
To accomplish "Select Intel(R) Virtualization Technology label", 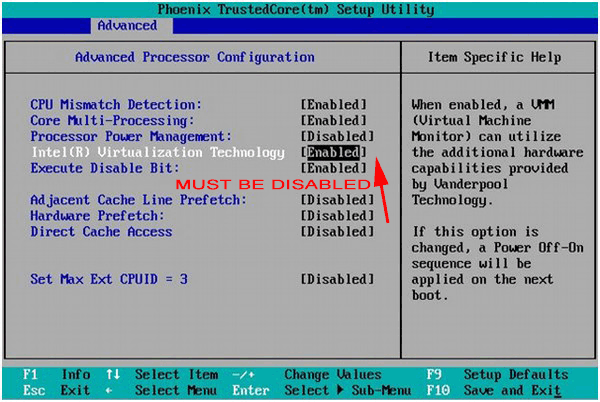I will (x=158, y=152).
